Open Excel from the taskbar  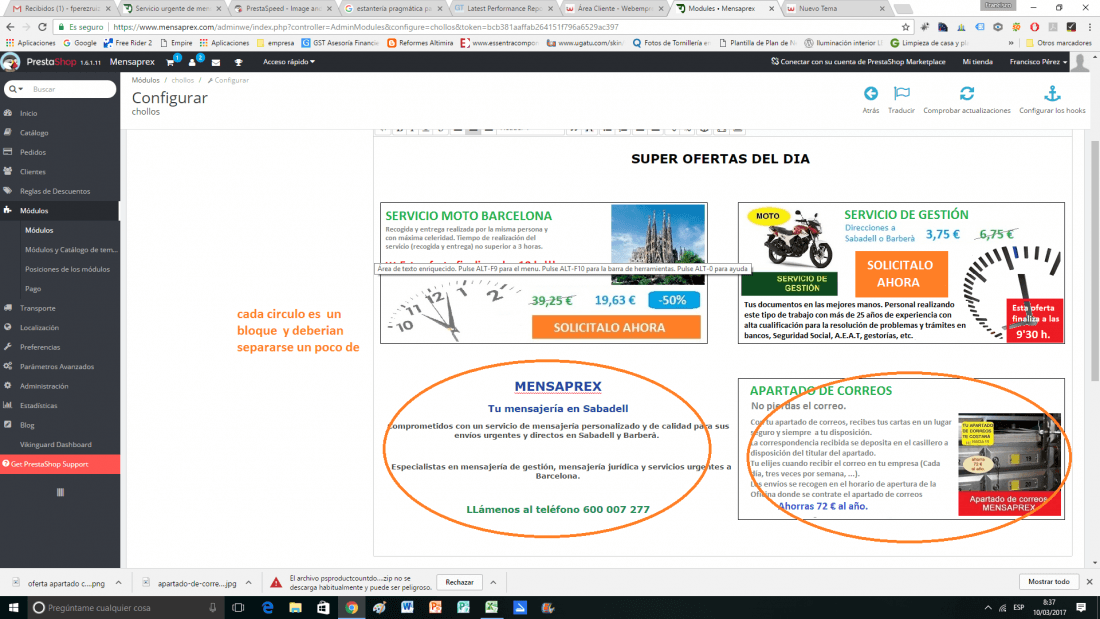point(491,607)
